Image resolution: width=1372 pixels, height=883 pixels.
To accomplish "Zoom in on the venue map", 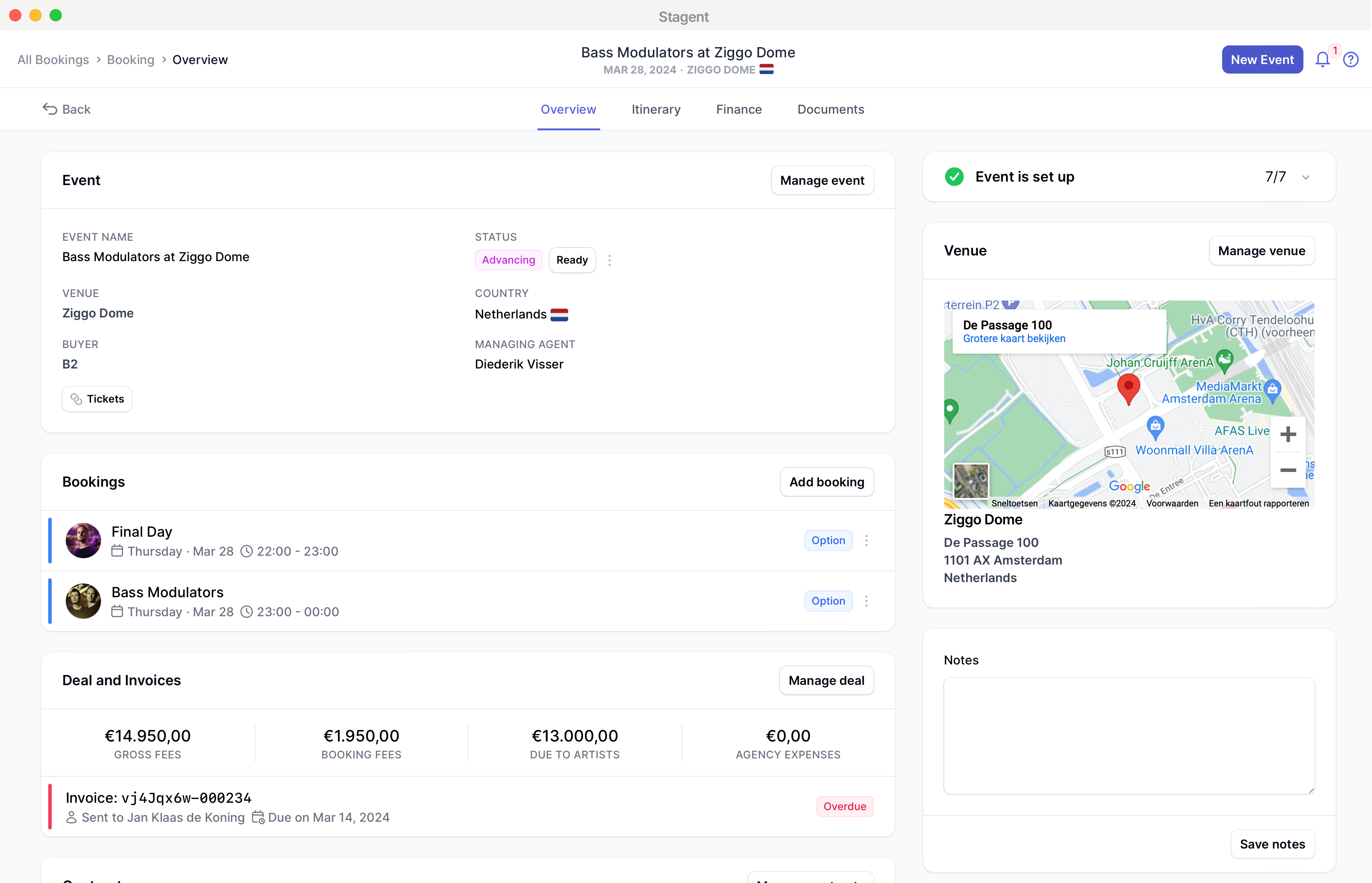I will pos(1288,435).
